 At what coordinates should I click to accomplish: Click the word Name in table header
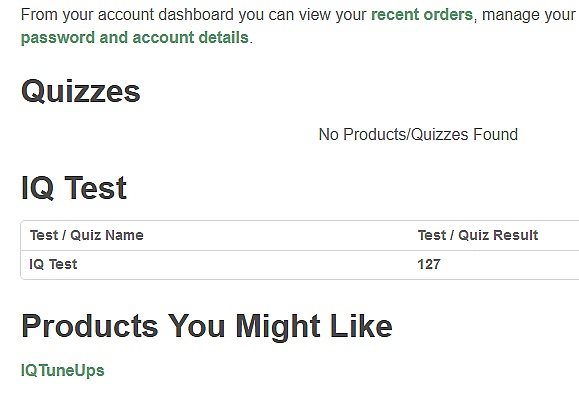click(x=125, y=235)
